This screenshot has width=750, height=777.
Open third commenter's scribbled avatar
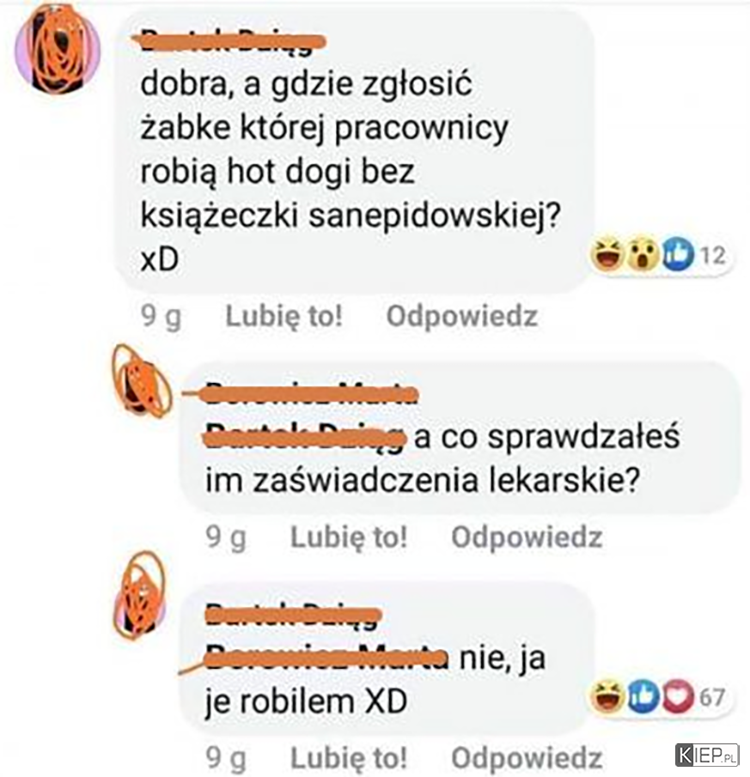coord(140,596)
